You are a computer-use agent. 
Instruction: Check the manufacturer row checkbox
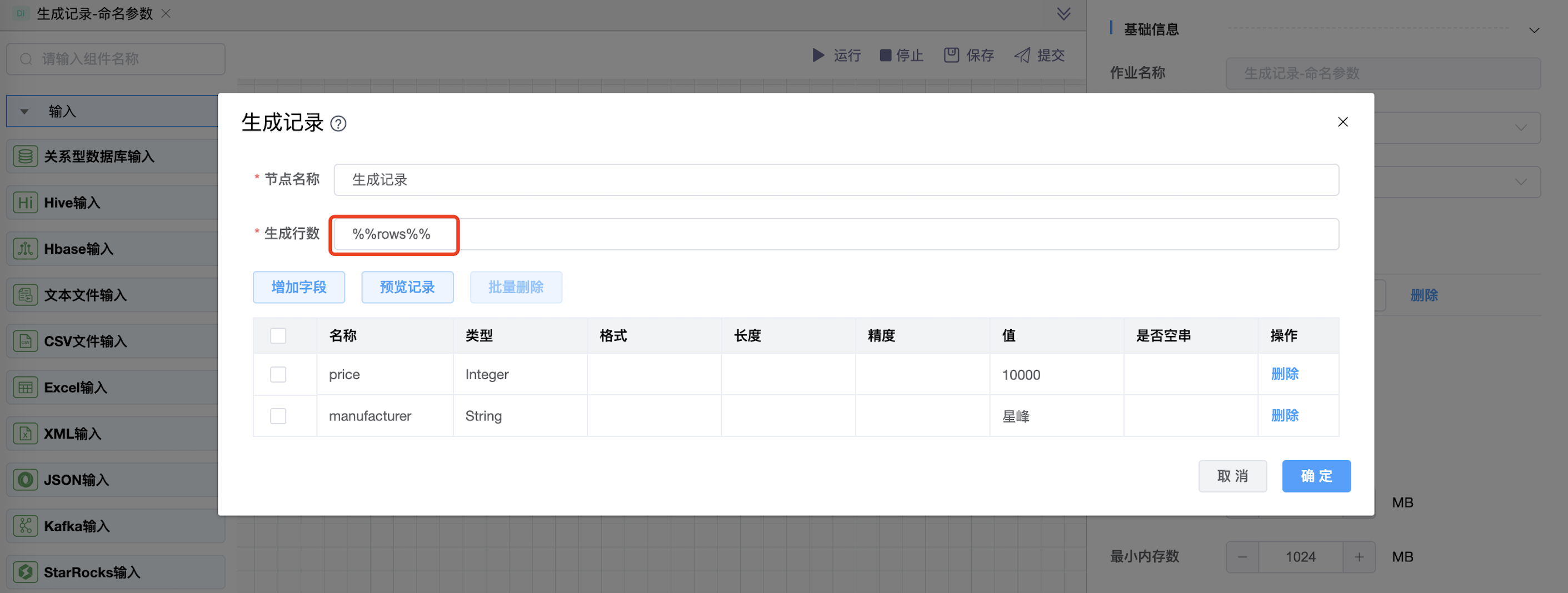278,416
